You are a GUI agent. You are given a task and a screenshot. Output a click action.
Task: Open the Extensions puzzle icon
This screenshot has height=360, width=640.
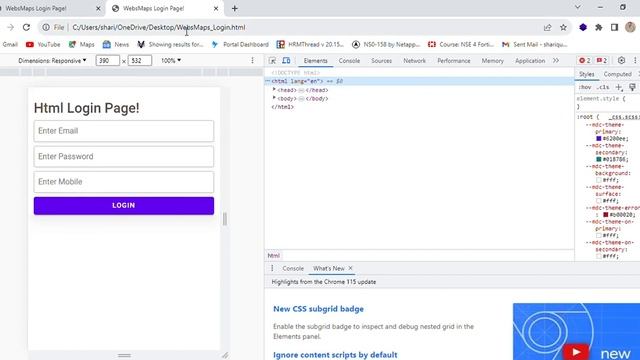coord(599,27)
